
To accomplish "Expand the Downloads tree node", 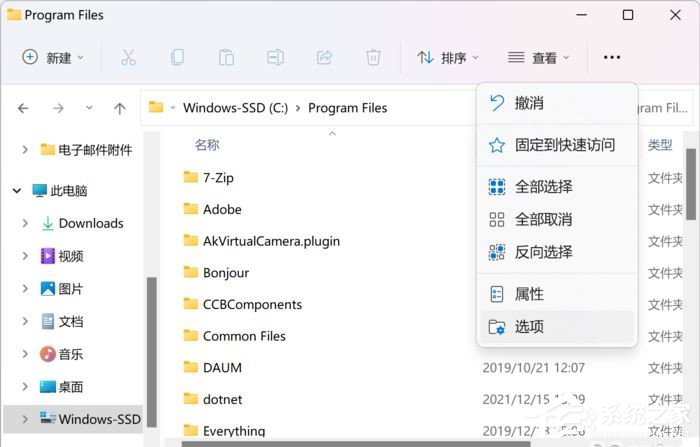I will (x=25, y=223).
